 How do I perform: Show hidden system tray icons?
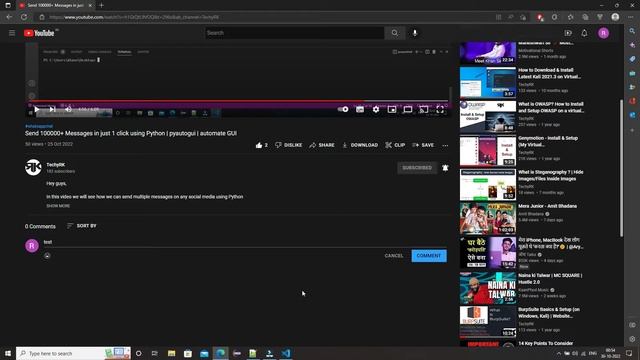pyautogui.click(x=558, y=353)
